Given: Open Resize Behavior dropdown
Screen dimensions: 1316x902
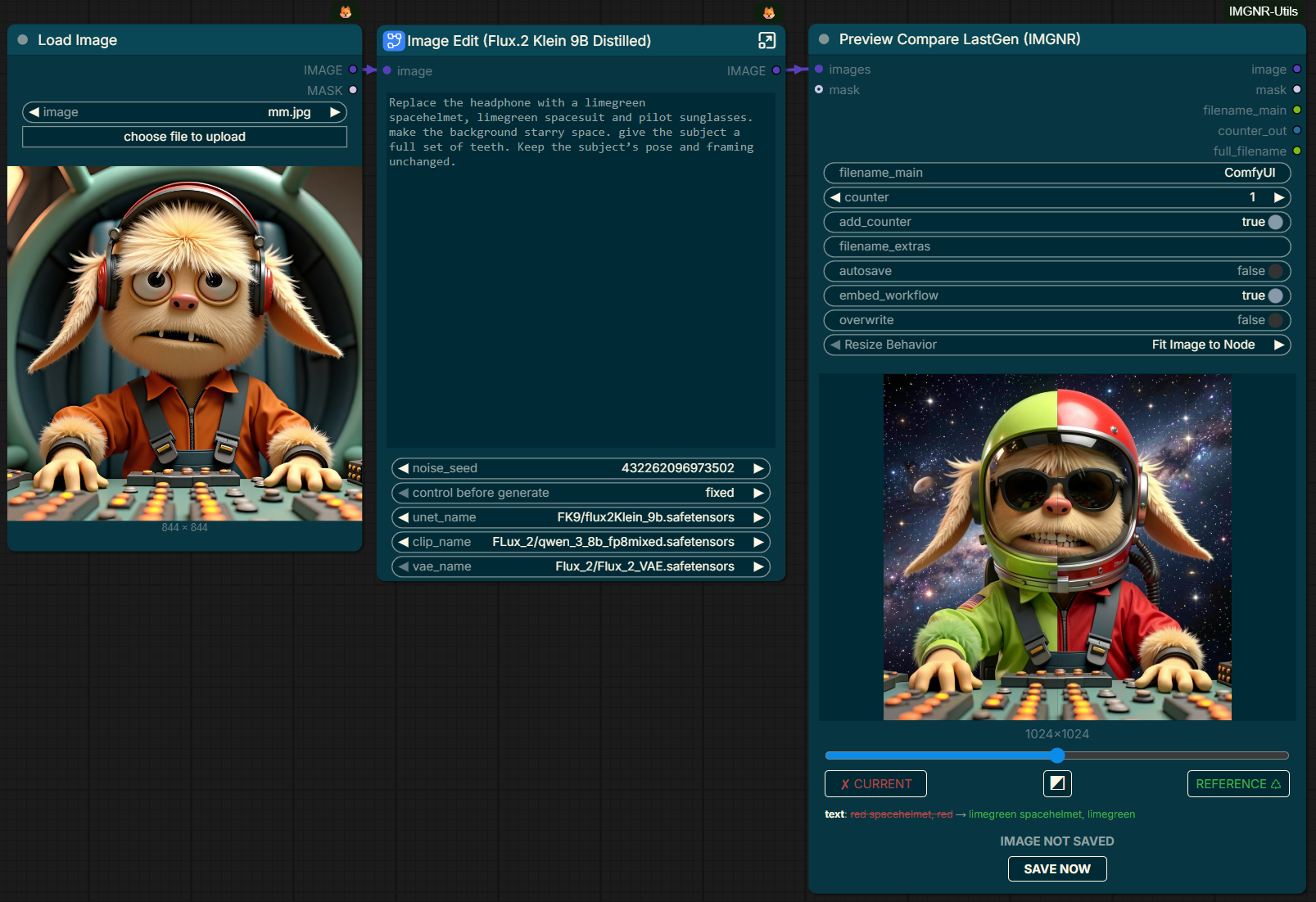Looking at the screenshot, I should tap(1057, 345).
